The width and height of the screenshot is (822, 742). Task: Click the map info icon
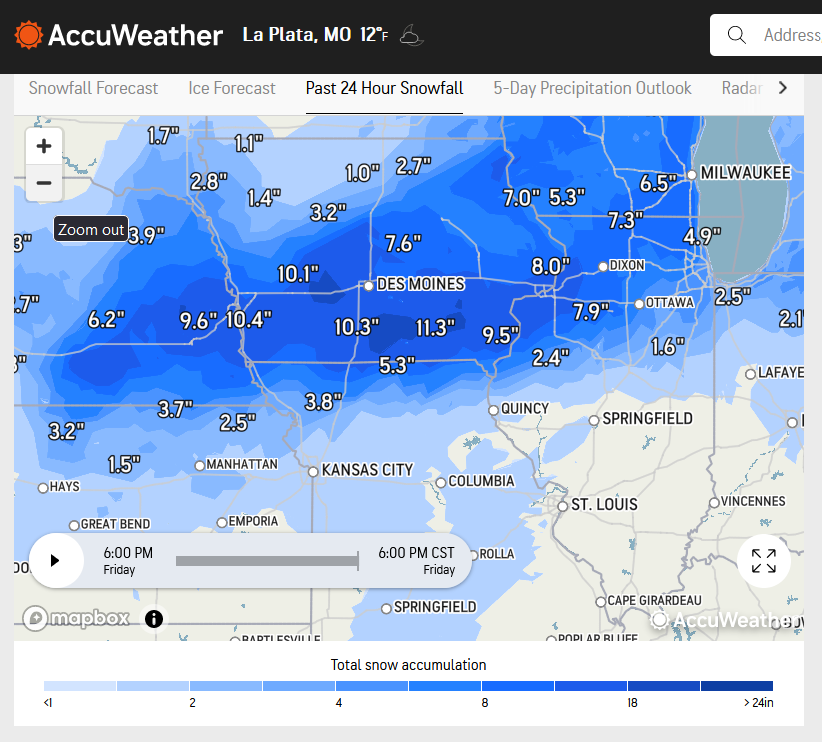click(x=154, y=619)
